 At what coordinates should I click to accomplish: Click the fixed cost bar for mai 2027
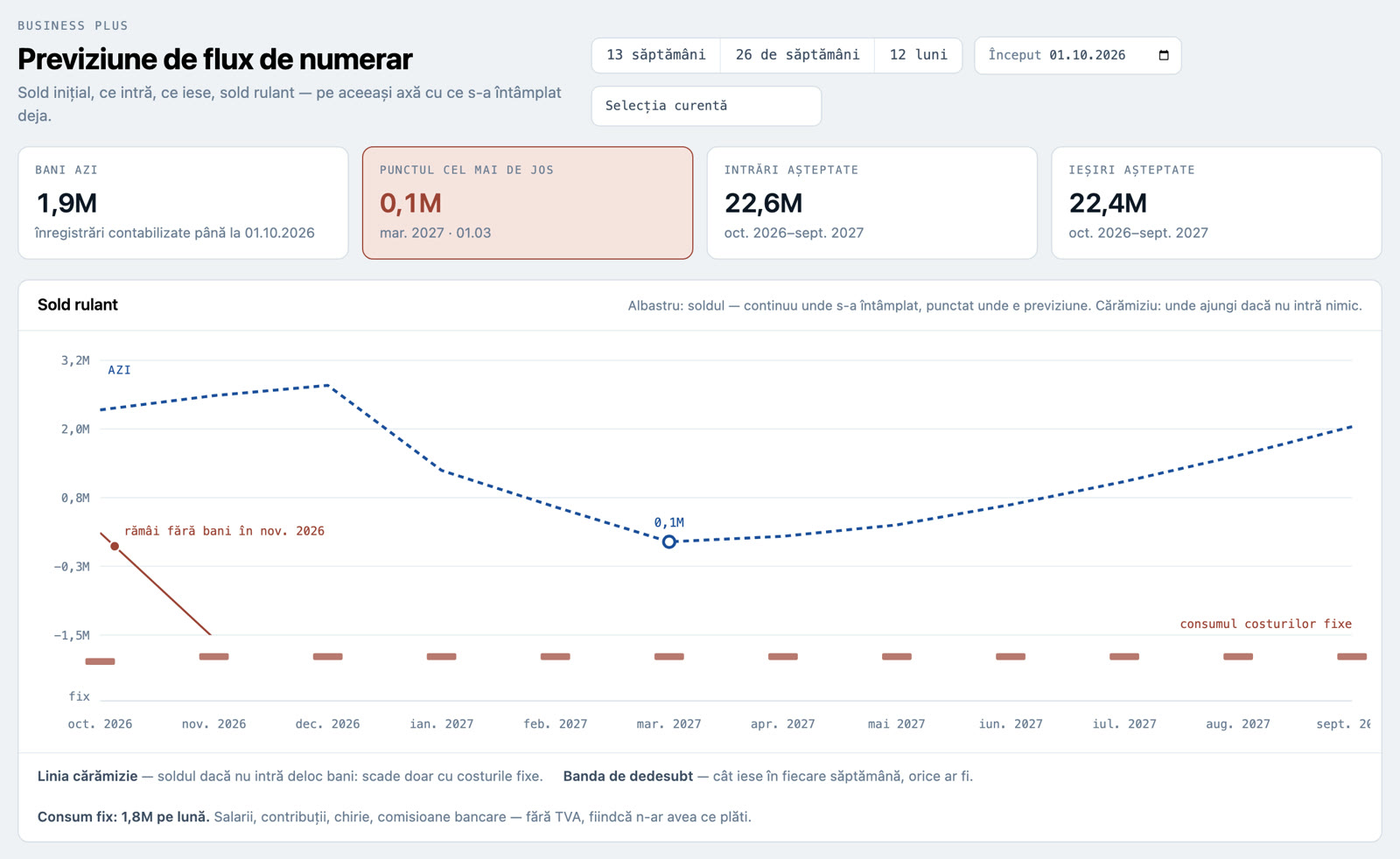point(897,656)
